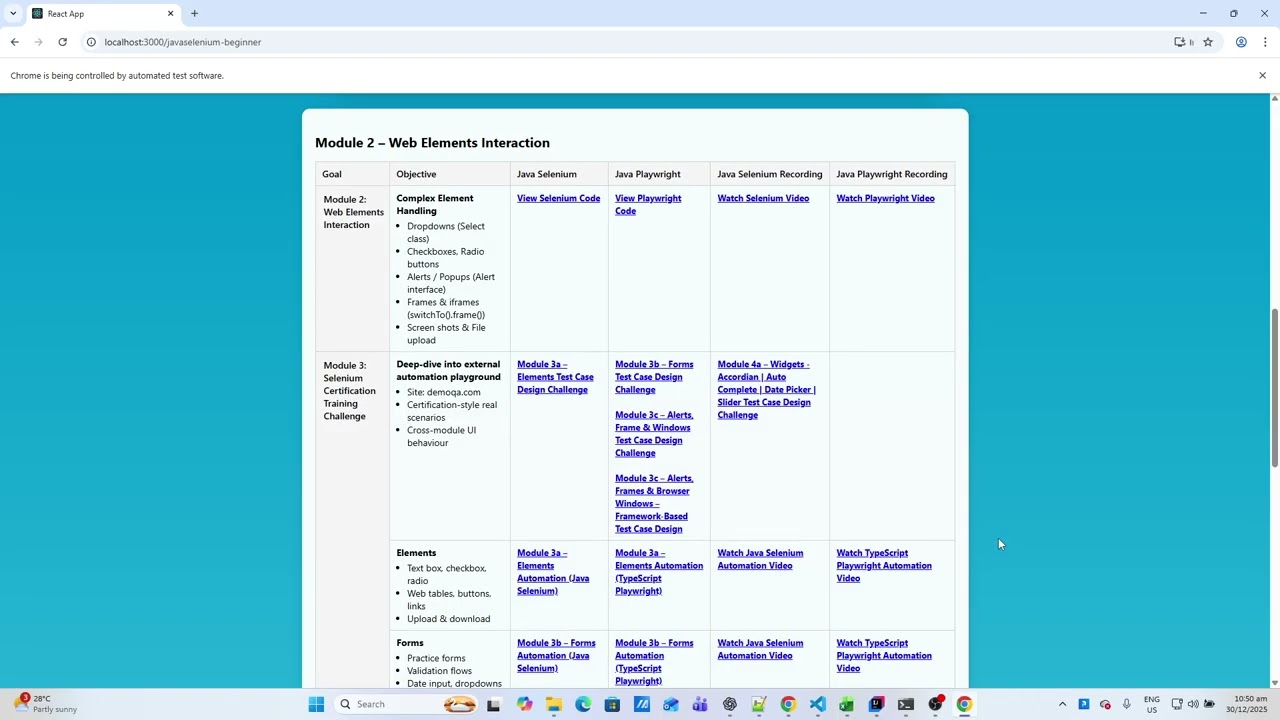The height and width of the screenshot is (720, 1280).
Task: Open a new tab with the plus icon
Action: (x=194, y=13)
